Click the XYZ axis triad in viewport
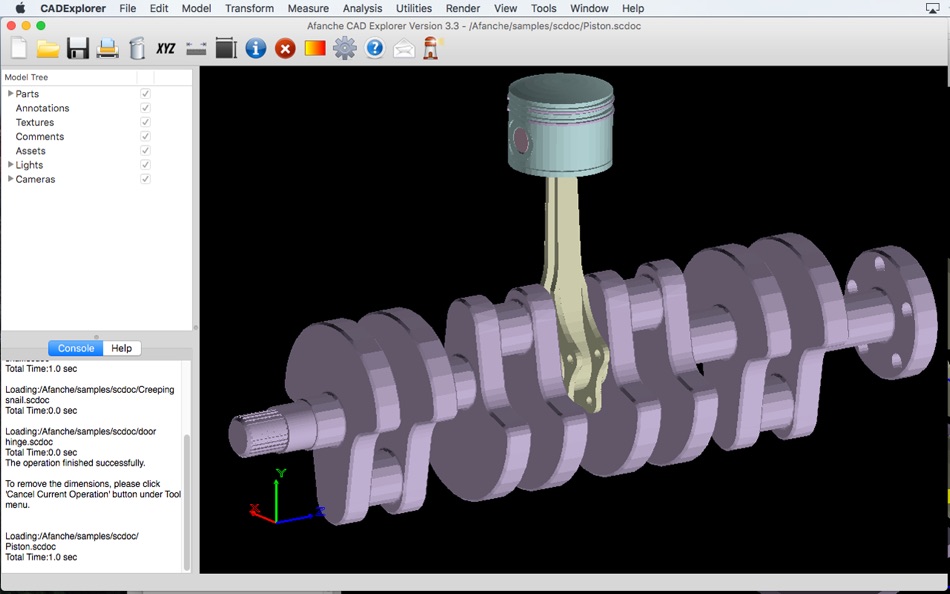 [x=287, y=496]
